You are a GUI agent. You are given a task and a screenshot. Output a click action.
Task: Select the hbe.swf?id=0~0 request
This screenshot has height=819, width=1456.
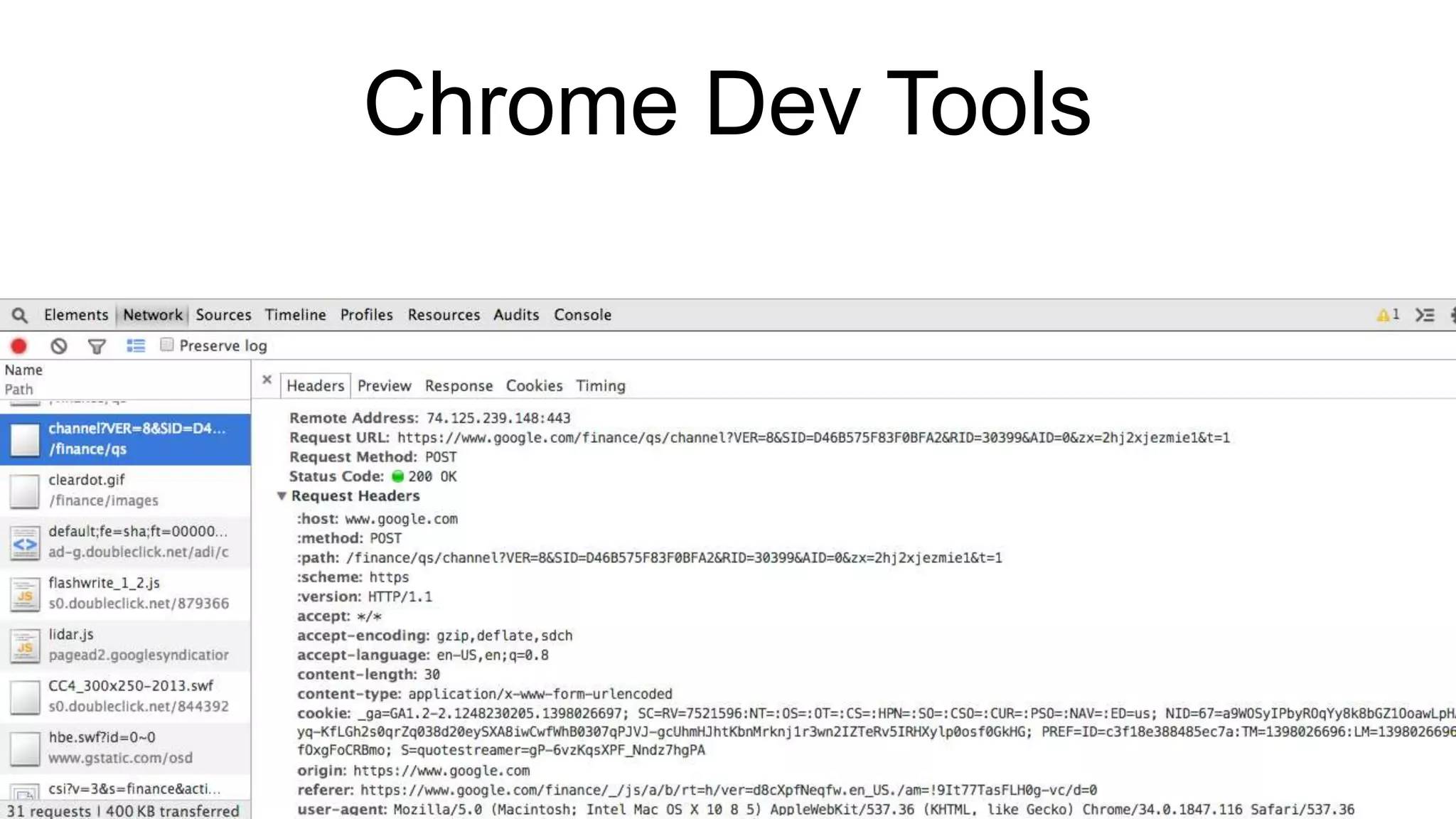(x=125, y=748)
